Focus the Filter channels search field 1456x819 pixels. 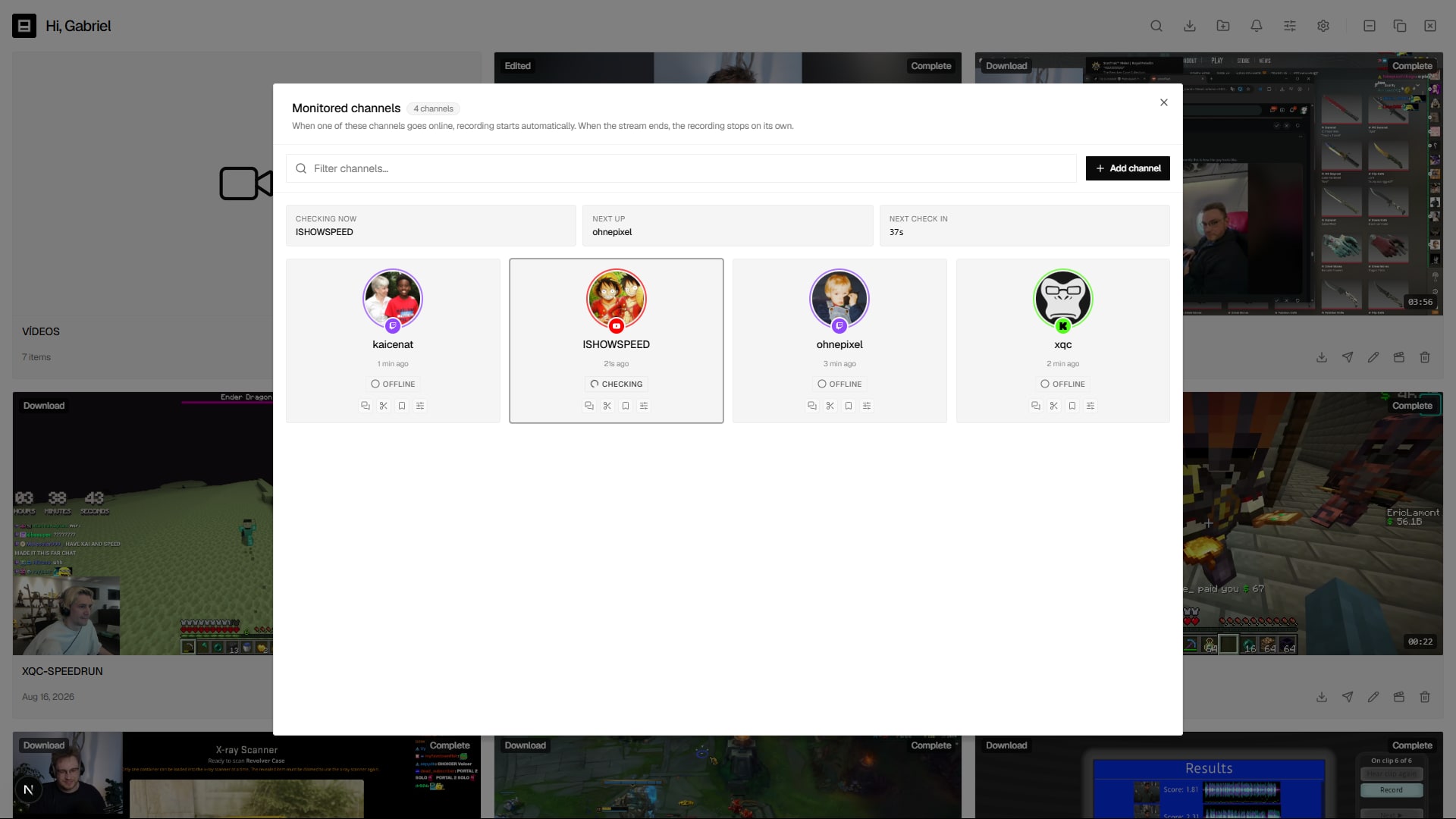(681, 168)
